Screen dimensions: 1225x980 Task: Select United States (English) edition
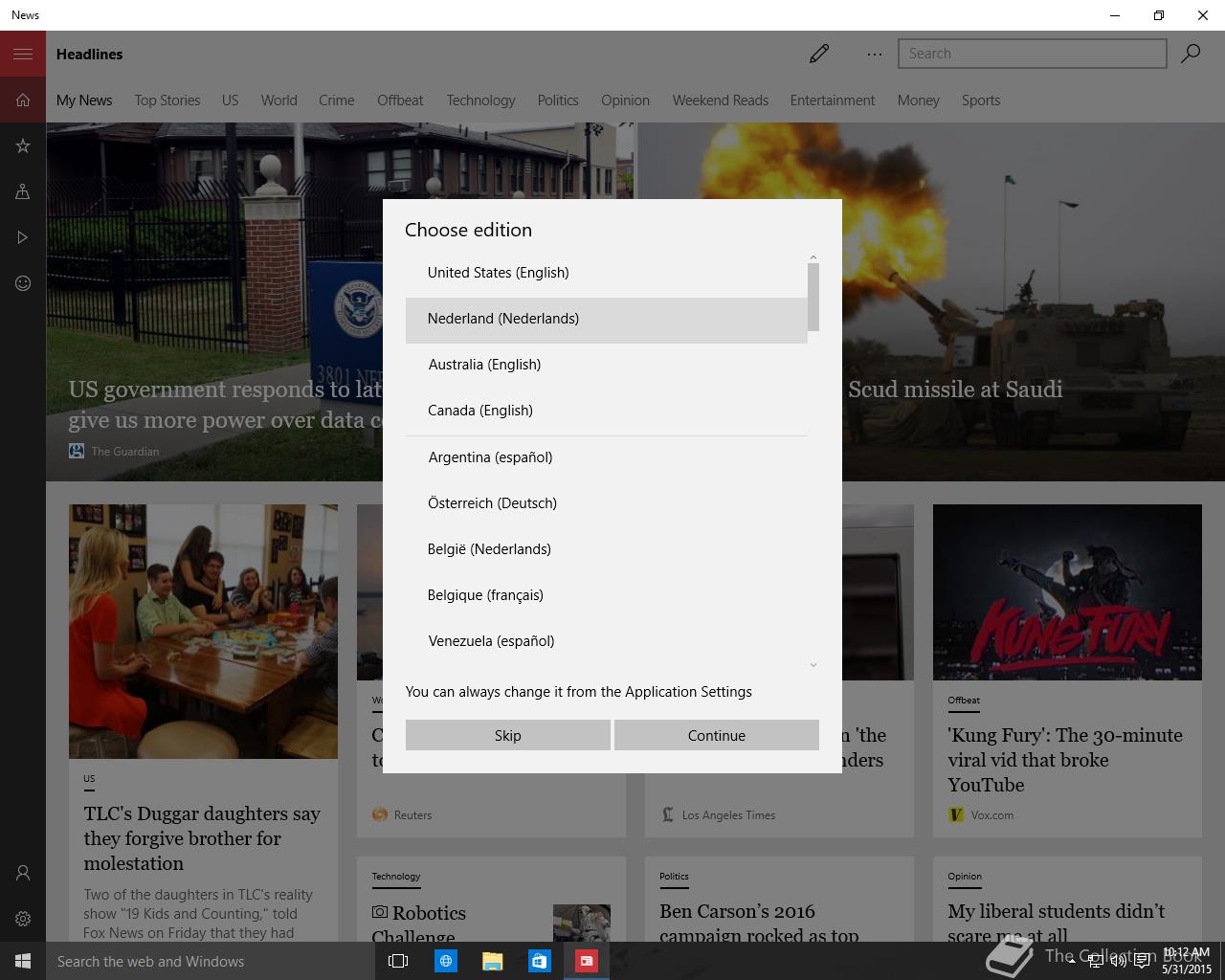click(x=607, y=273)
